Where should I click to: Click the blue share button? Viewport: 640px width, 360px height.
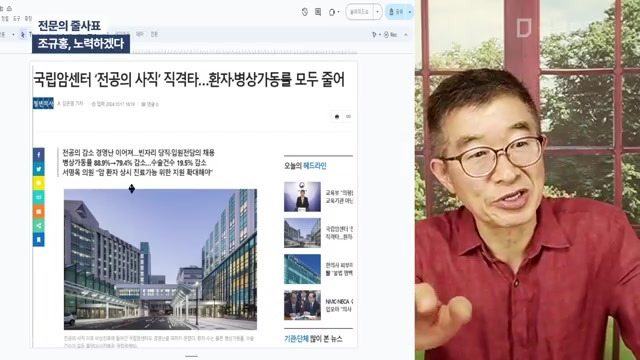396,12
